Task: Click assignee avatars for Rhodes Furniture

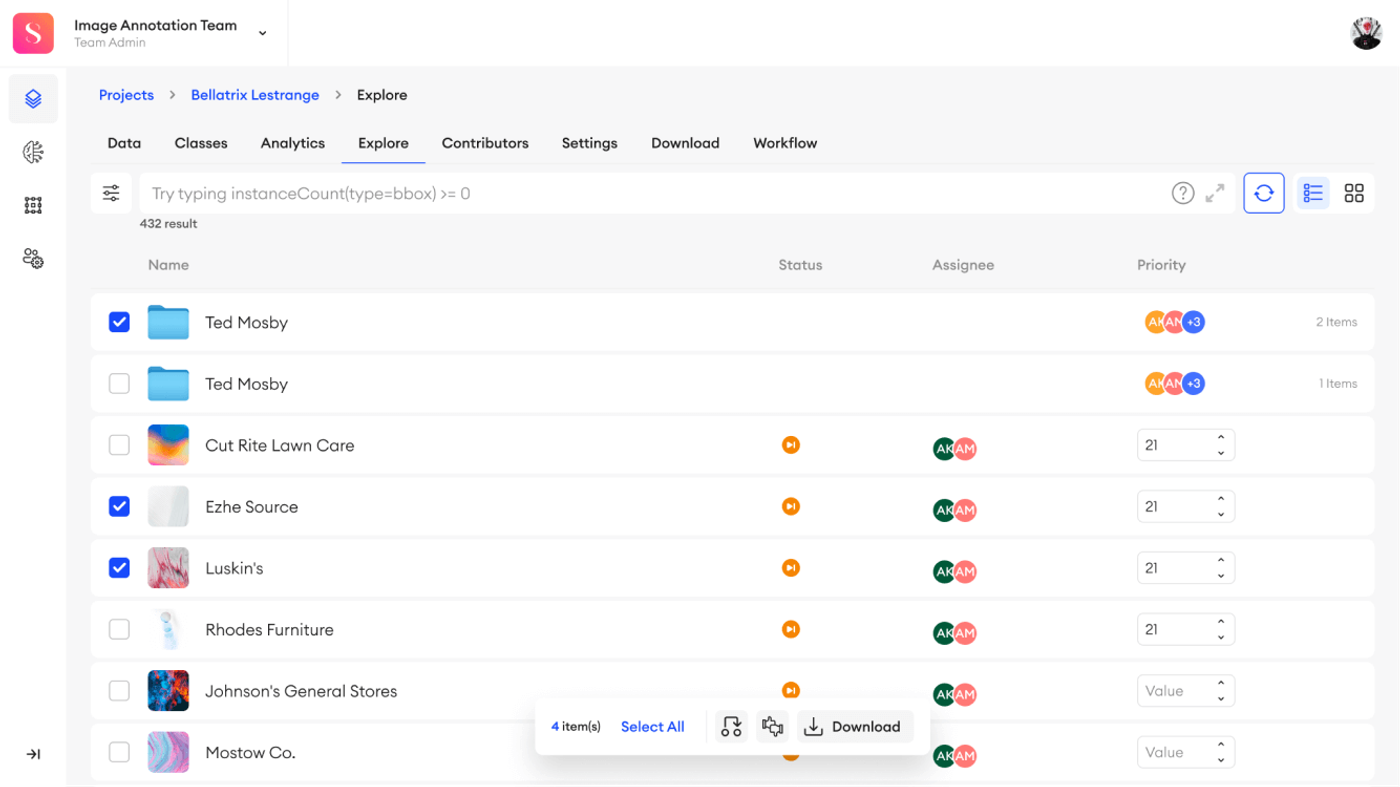Action: click(x=954, y=633)
